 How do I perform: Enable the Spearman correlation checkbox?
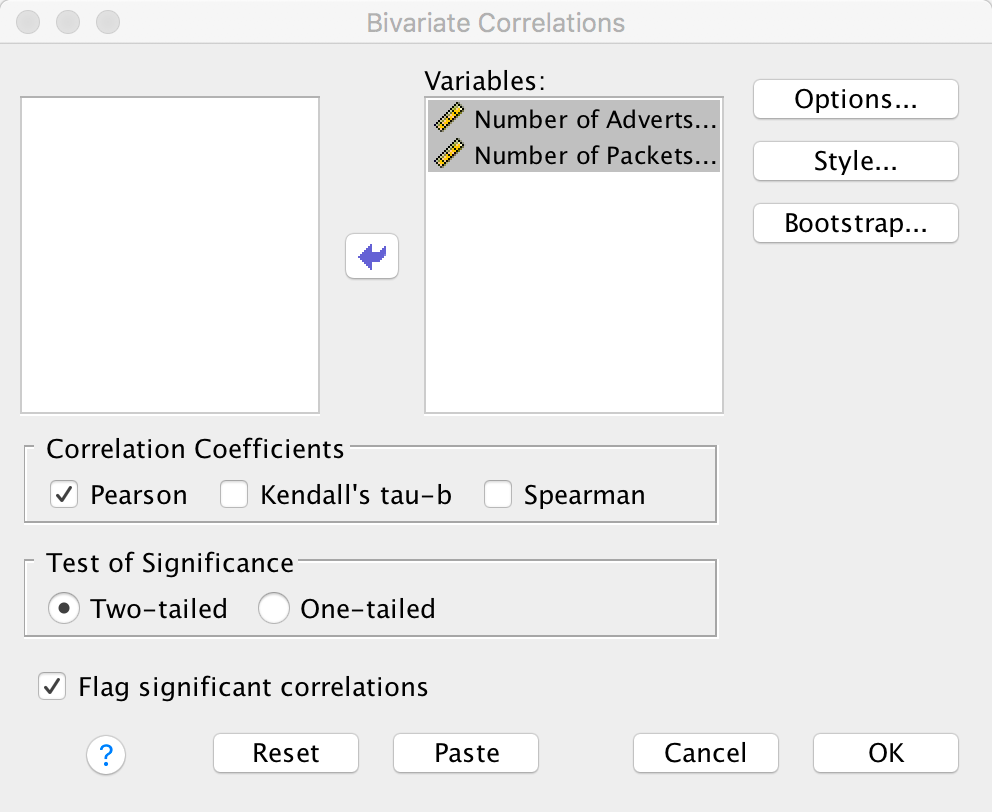tap(498, 495)
